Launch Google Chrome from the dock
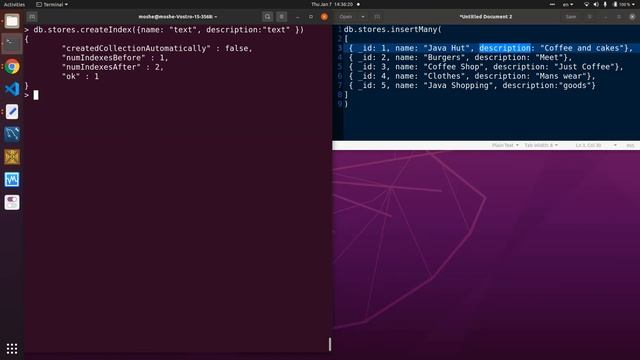This screenshot has height=360, width=640. coord(12,67)
